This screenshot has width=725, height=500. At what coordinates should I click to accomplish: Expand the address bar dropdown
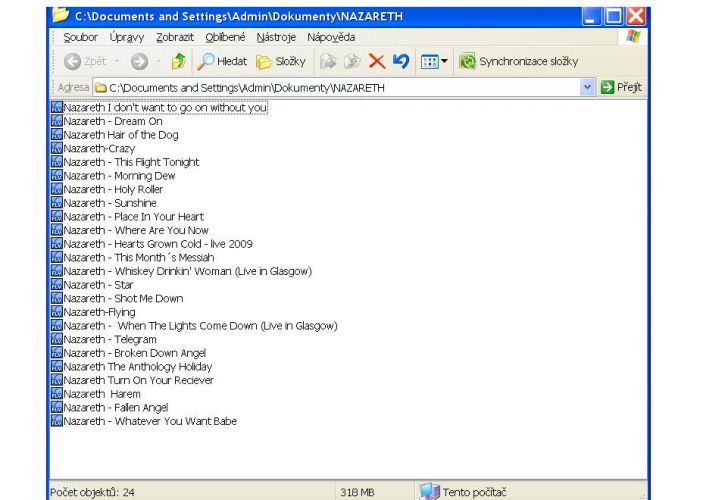point(587,87)
